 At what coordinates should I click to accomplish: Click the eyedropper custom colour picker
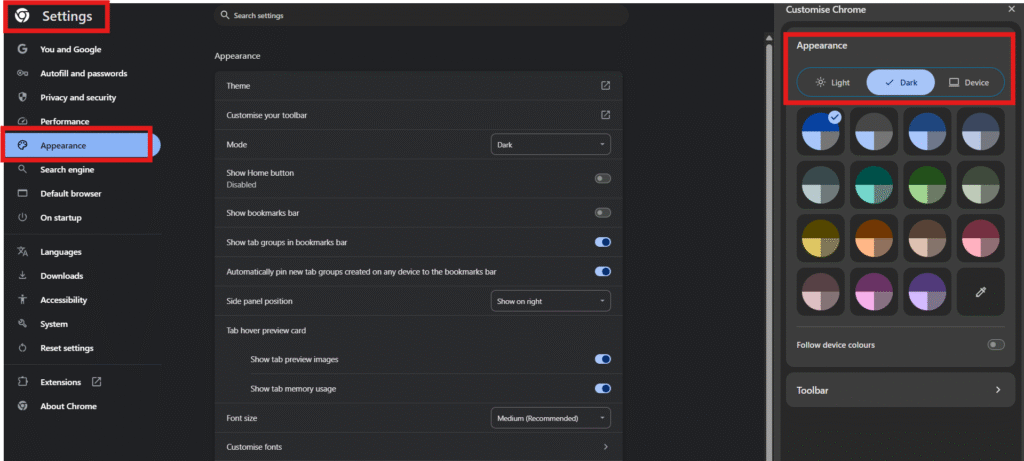980,292
